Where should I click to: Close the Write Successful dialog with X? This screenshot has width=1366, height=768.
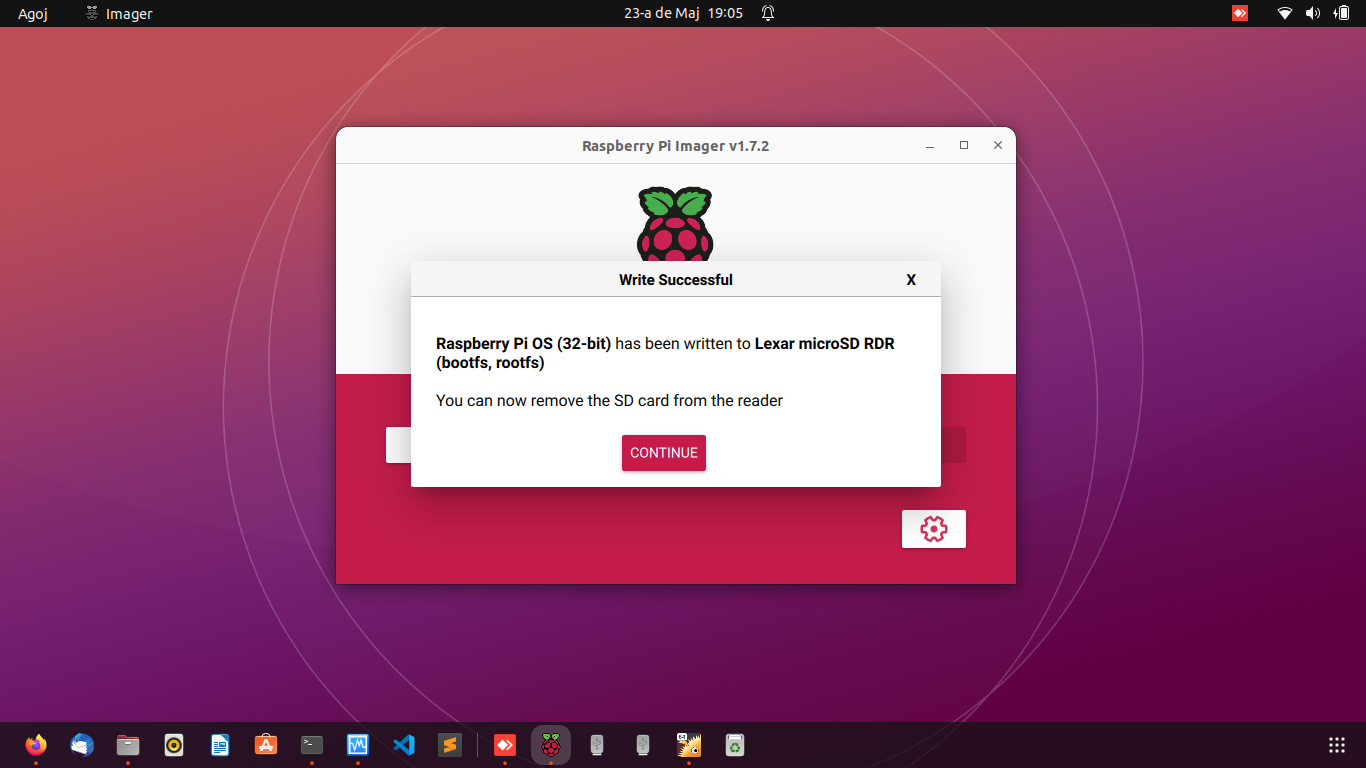911,280
